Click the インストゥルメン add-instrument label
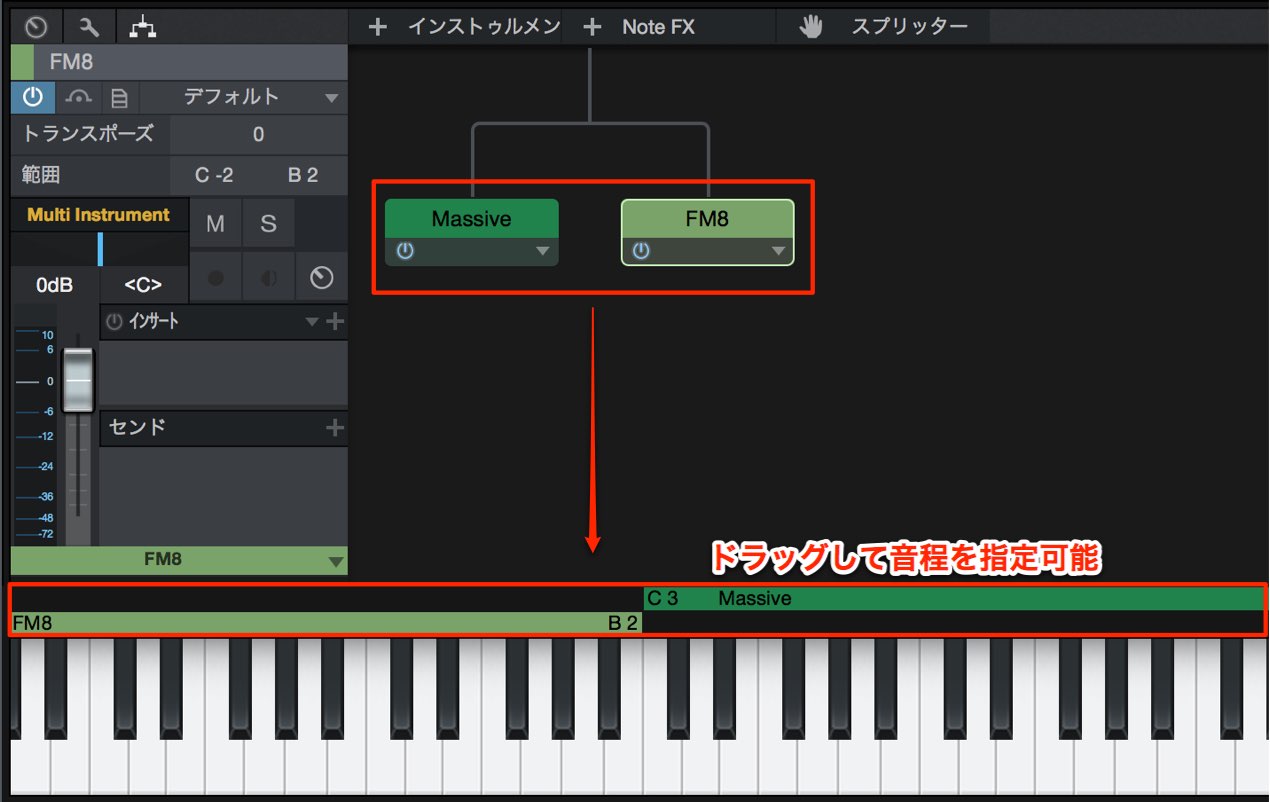 tap(484, 27)
